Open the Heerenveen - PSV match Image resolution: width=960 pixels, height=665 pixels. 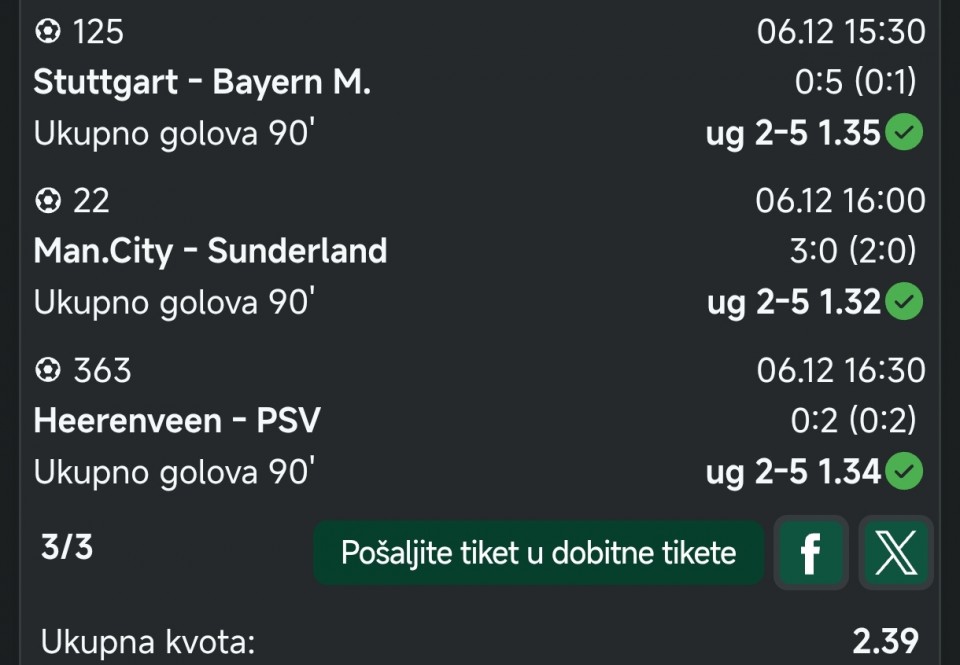coord(177,420)
